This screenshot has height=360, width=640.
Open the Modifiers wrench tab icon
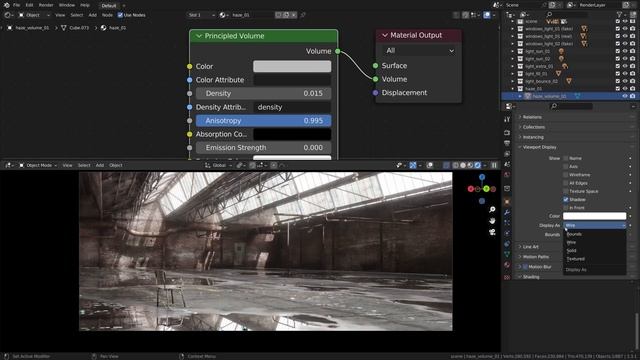(507, 213)
